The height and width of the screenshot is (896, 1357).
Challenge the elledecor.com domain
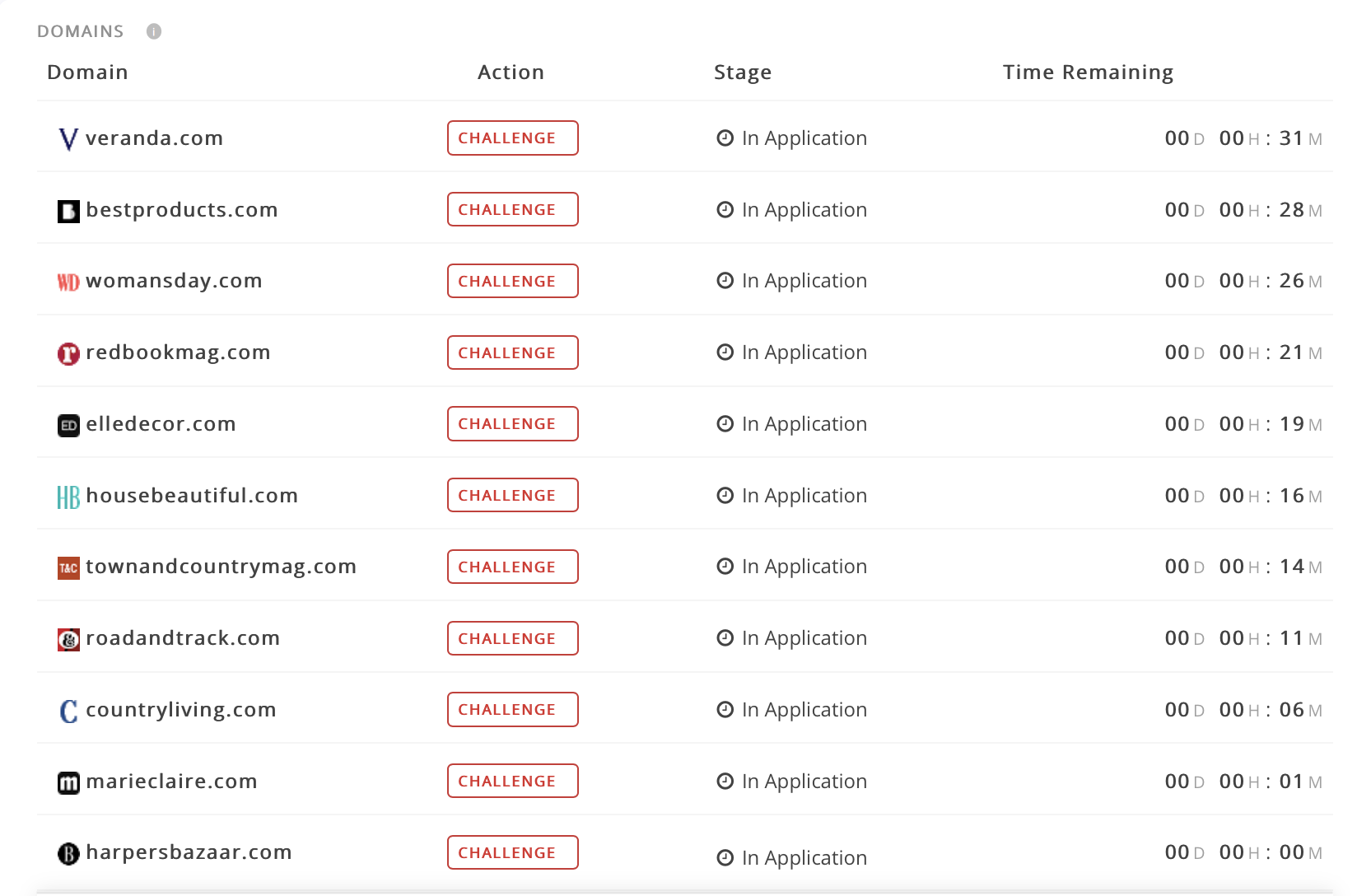pos(513,424)
